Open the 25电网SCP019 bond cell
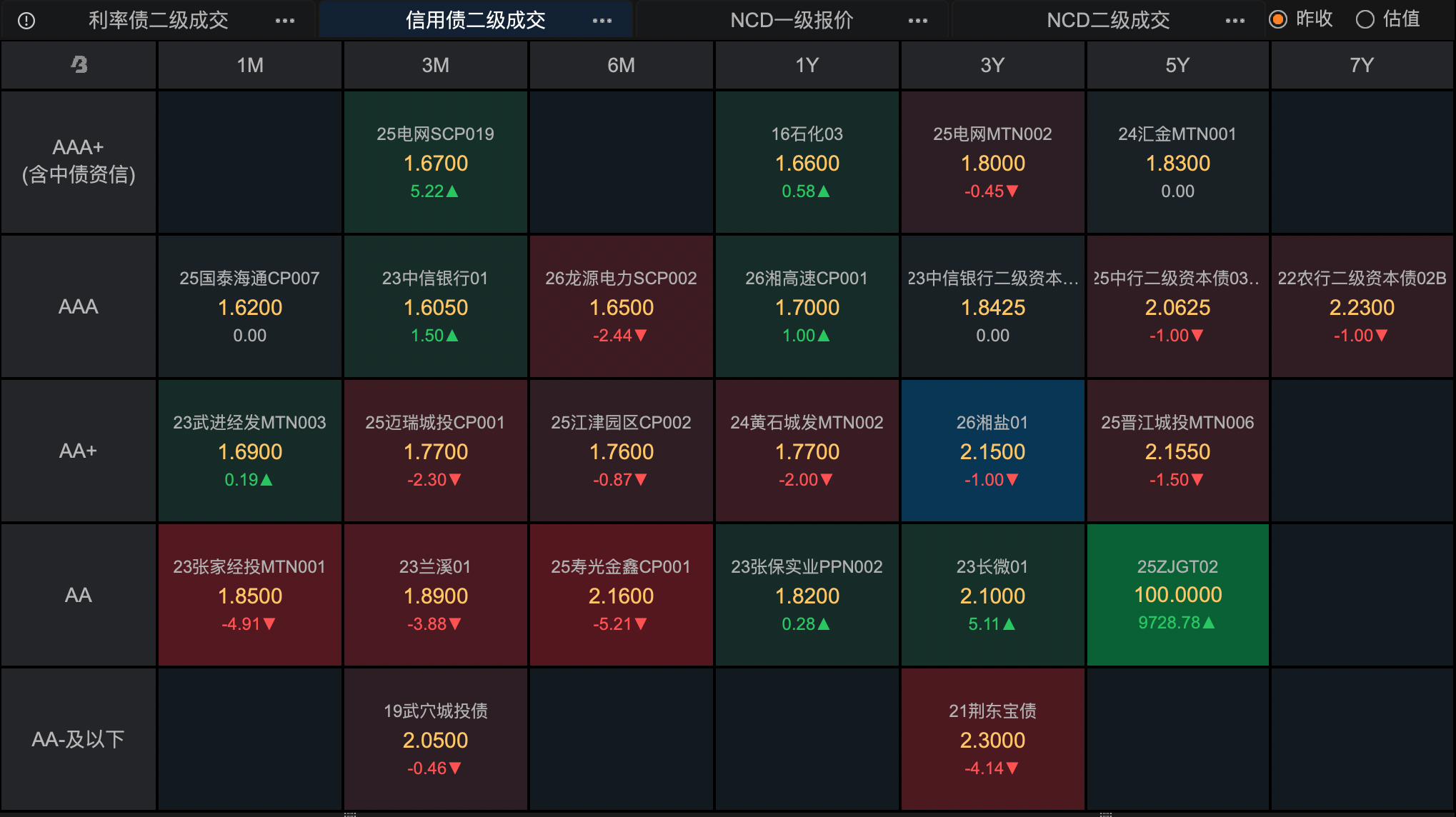This screenshot has width=1456, height=817. coord(435,162)
